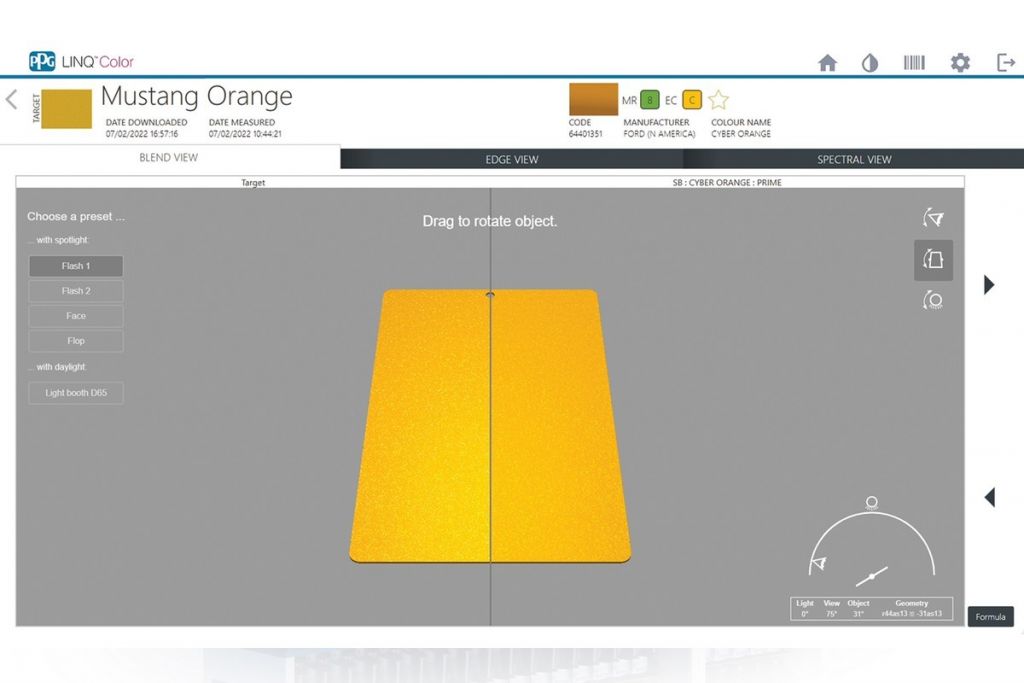Select Flop preset
This screenshot has width=1024, height=683.
[x=76, y=341]
